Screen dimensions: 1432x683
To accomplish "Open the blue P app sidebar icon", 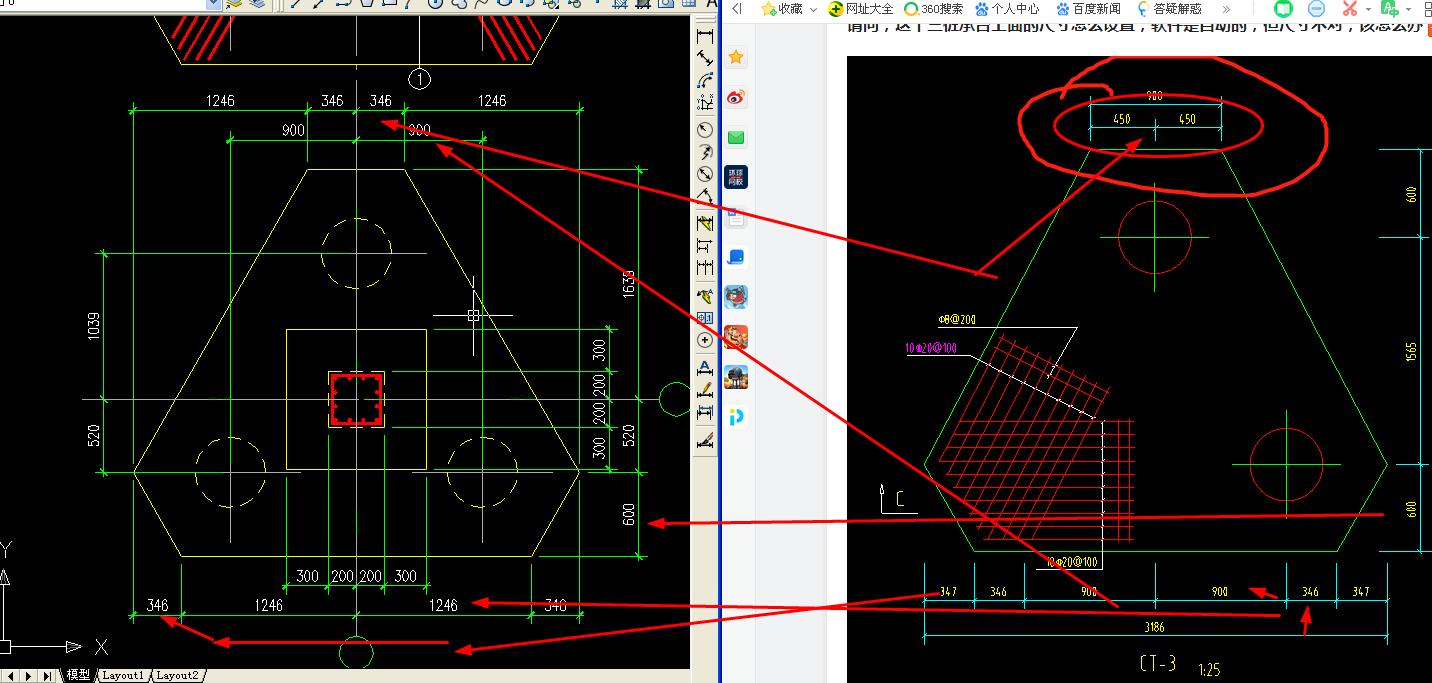I will click(736, 417).
